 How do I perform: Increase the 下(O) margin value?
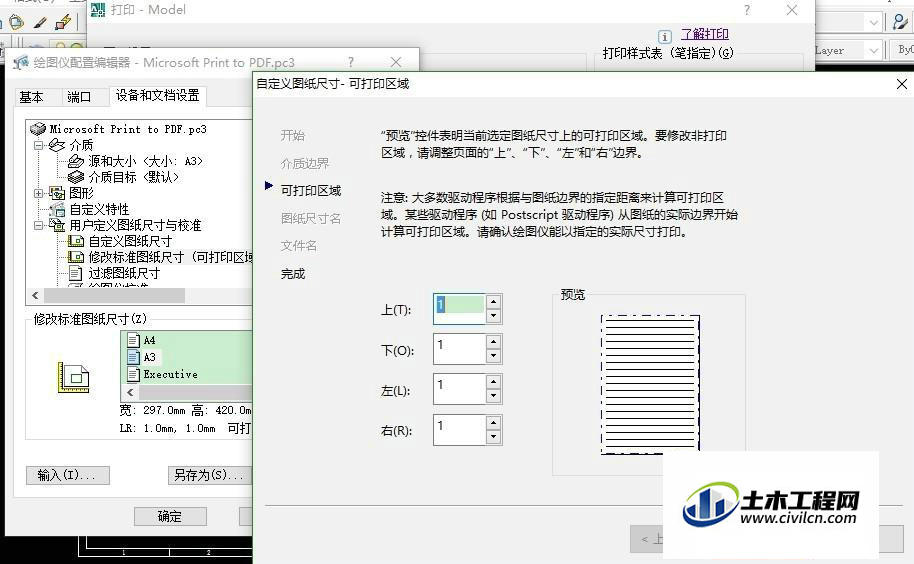[494, 342]
